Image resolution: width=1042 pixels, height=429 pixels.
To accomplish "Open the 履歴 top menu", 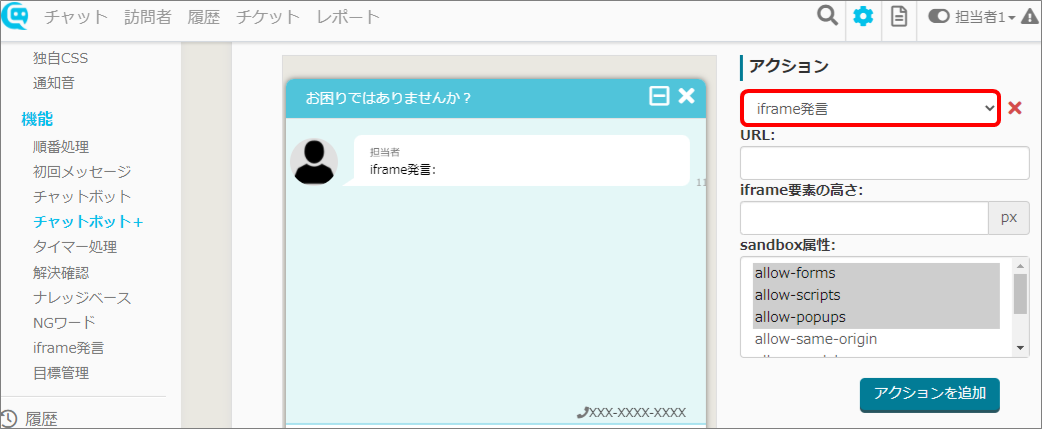I will (x=203, y=17).
